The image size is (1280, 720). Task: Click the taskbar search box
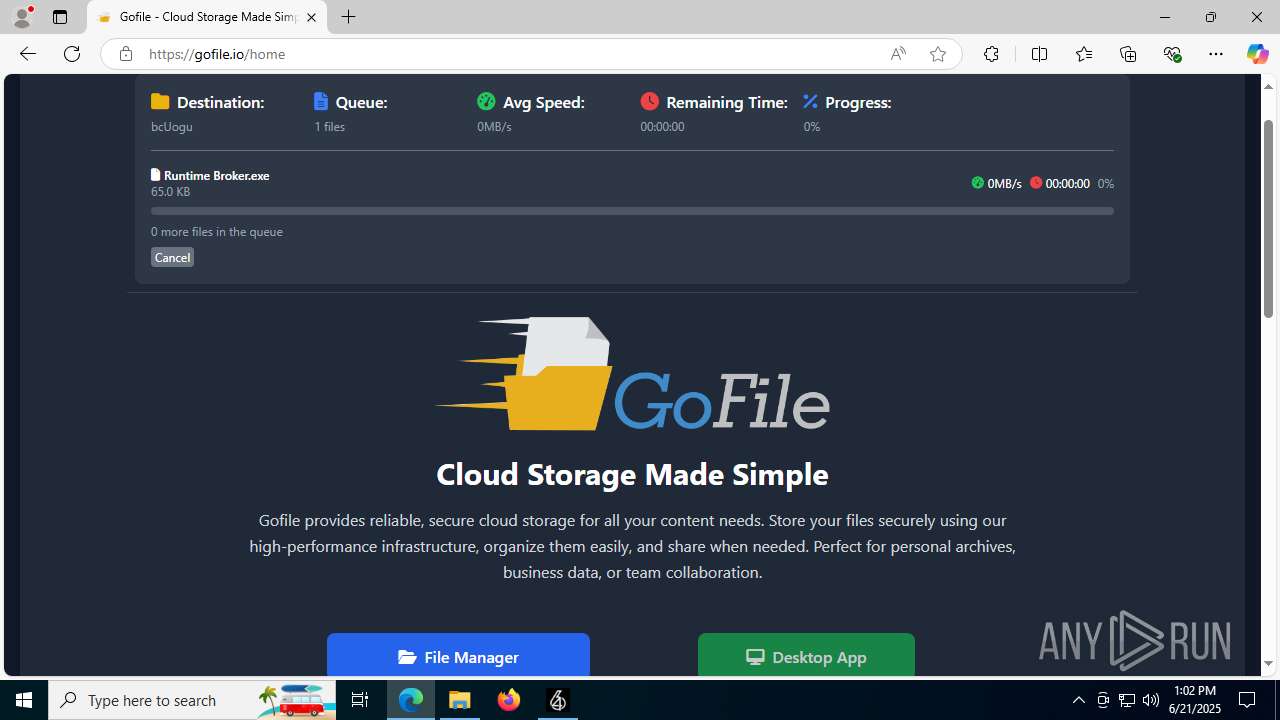(x=192, y=700)
